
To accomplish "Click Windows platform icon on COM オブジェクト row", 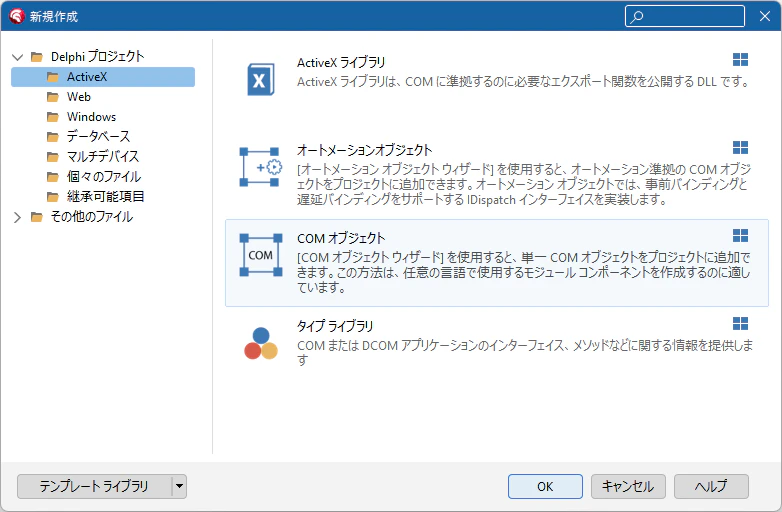I will pyautogui.click(x=740, y=235).
